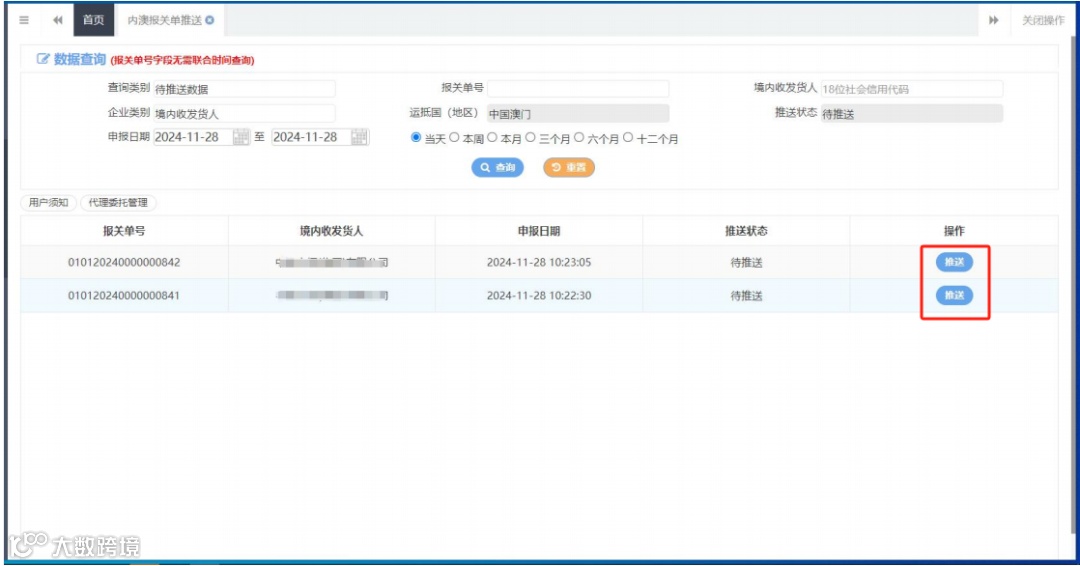Click the 境内收发货人 credit code input
The image size is (1080, 566).
pyautogui.click(x=911, y=89)
